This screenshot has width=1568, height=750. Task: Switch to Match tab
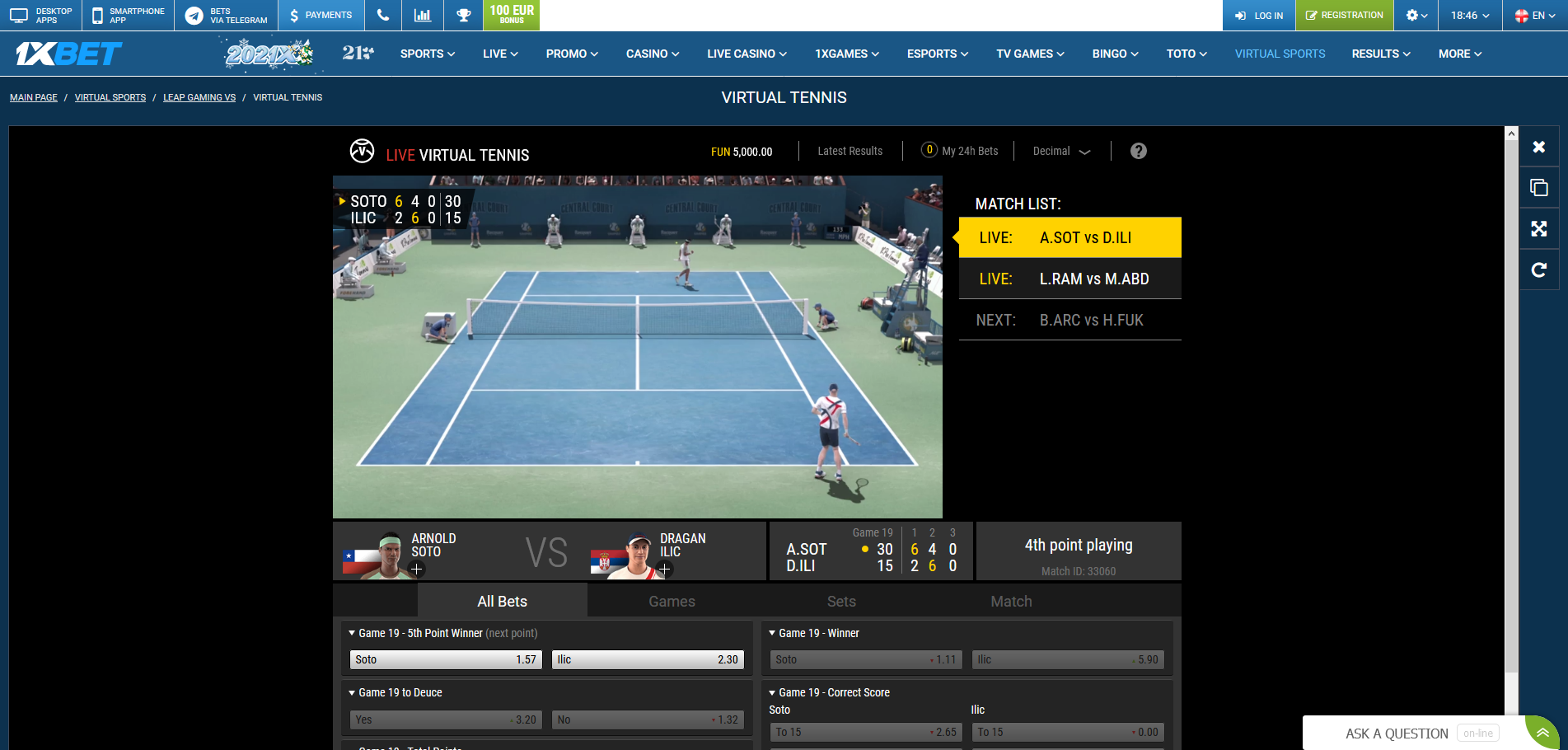click(x=1011, y=601)
